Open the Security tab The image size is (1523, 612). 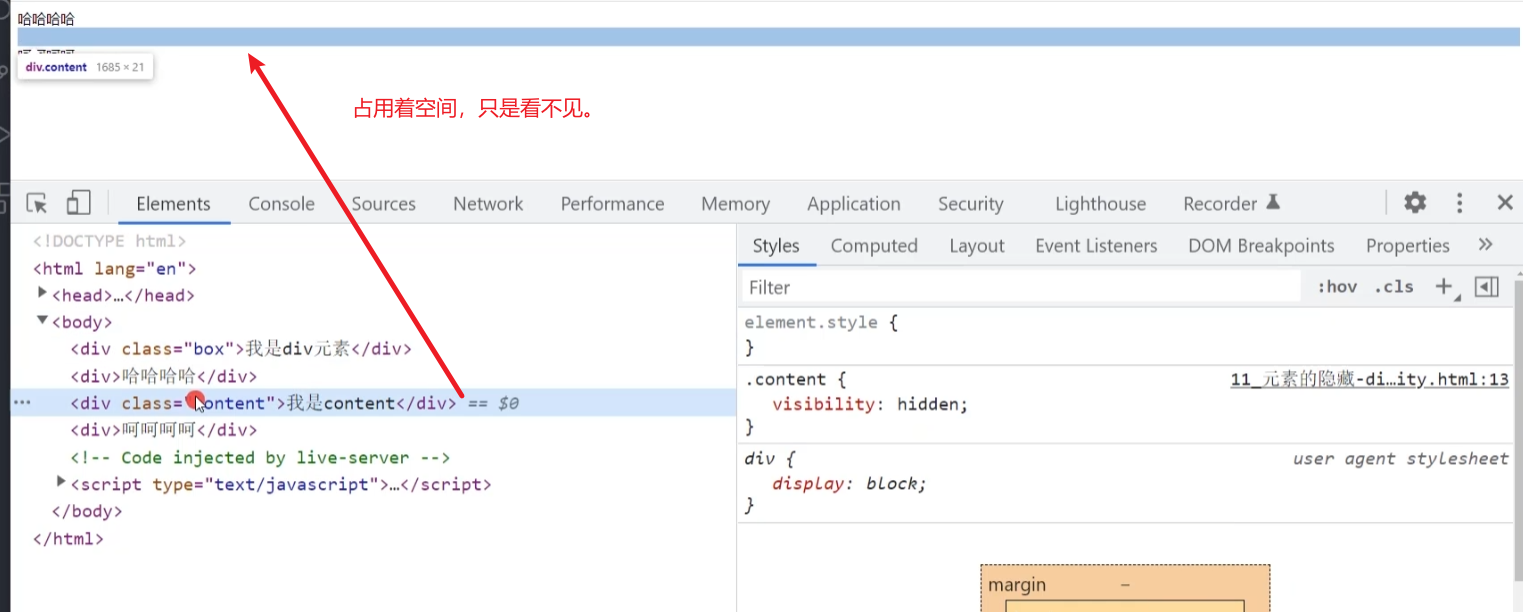click(970, 204)
